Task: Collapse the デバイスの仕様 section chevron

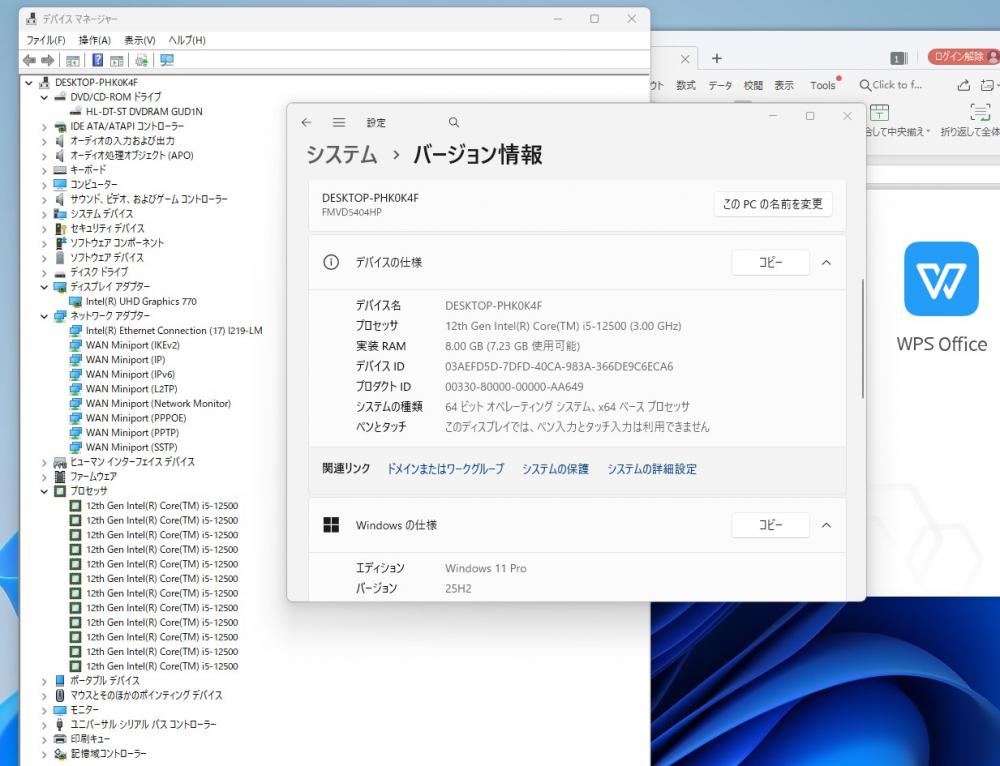Action: coord(827,263)
